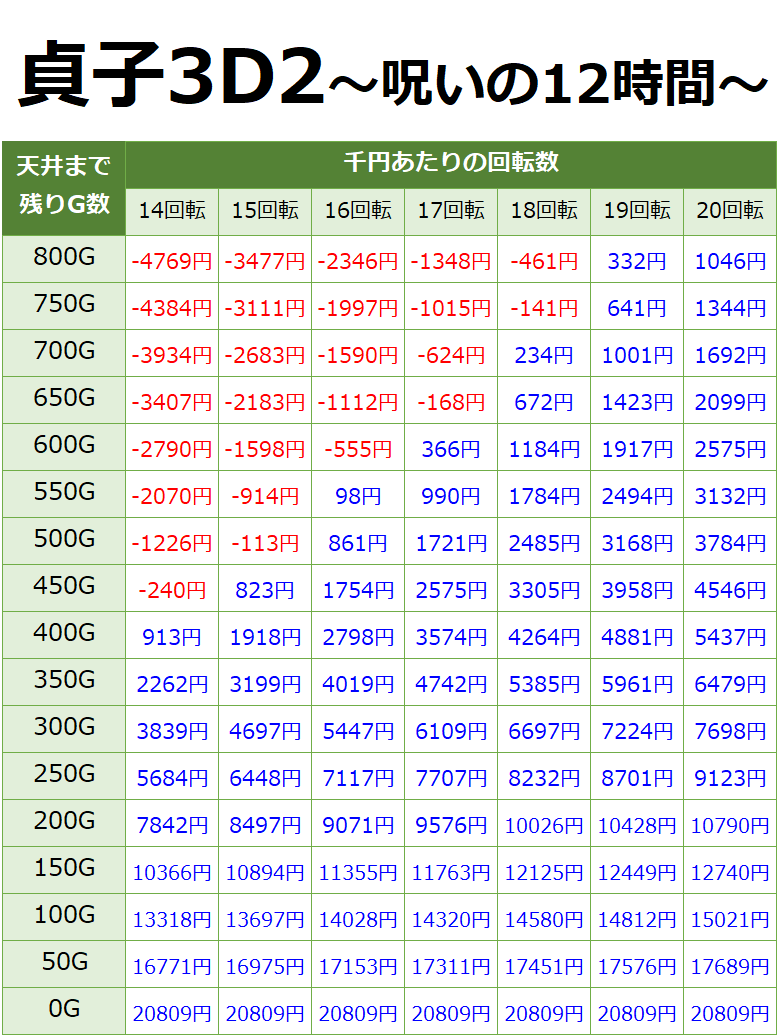Click the 13318円 cell
The image size is (777, 1035).
coord(172,919)
